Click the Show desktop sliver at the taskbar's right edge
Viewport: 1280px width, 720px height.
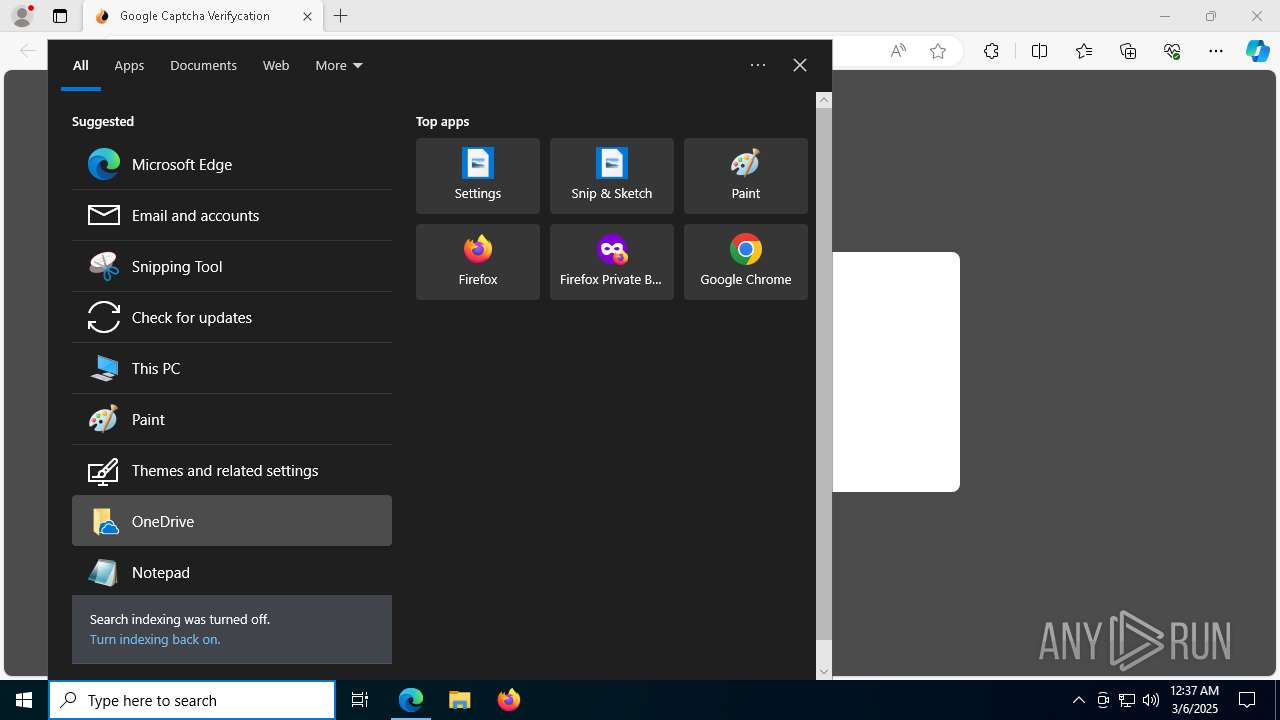point(1277,700)
